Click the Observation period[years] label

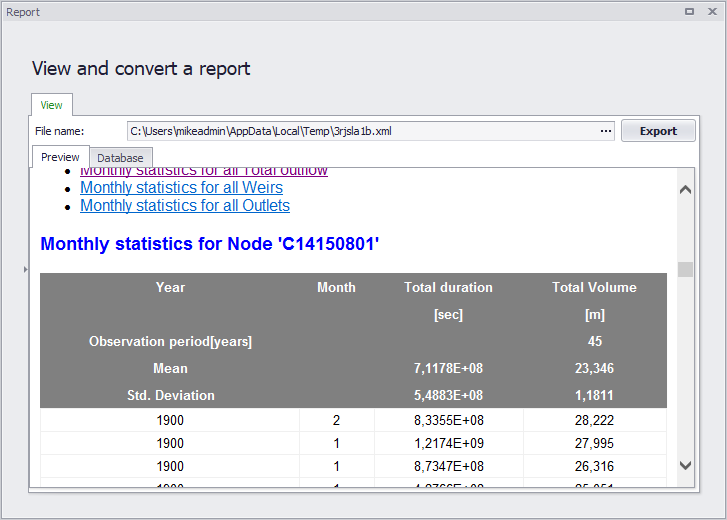[170, 342]
